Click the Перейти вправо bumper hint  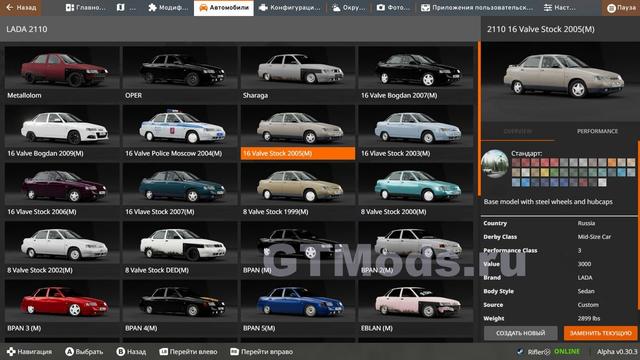click(x=261, y=351)
